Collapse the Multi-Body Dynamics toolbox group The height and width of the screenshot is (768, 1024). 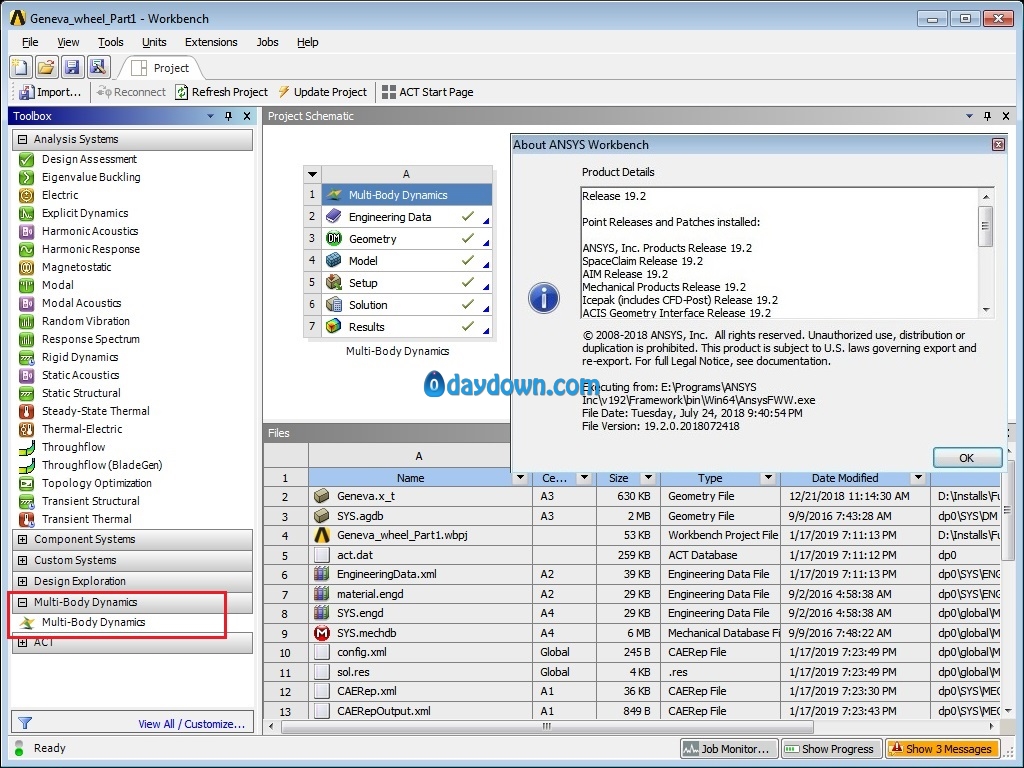click(23, 602)
